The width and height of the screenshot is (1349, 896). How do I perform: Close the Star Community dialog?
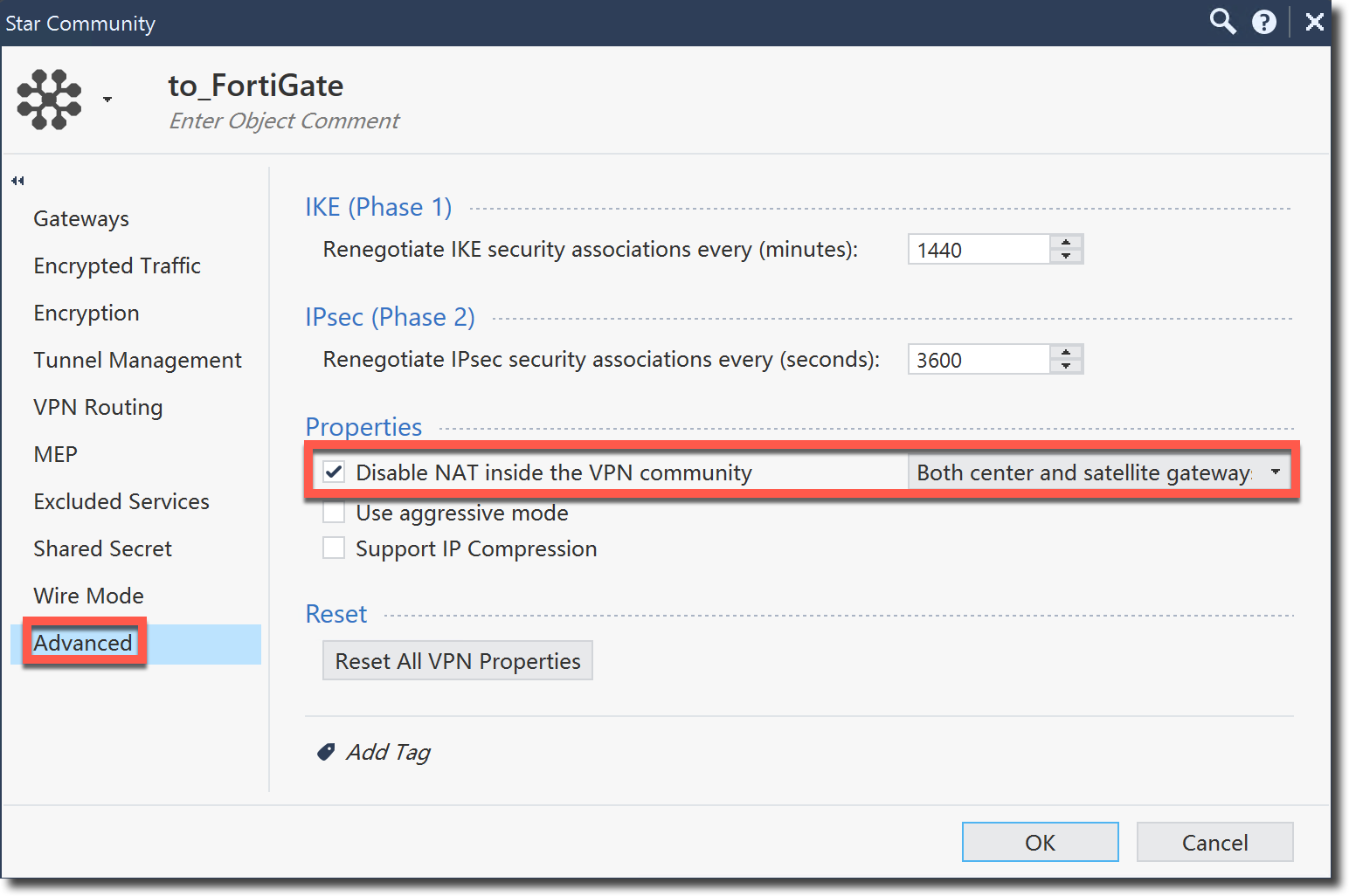pos(1314,23)
